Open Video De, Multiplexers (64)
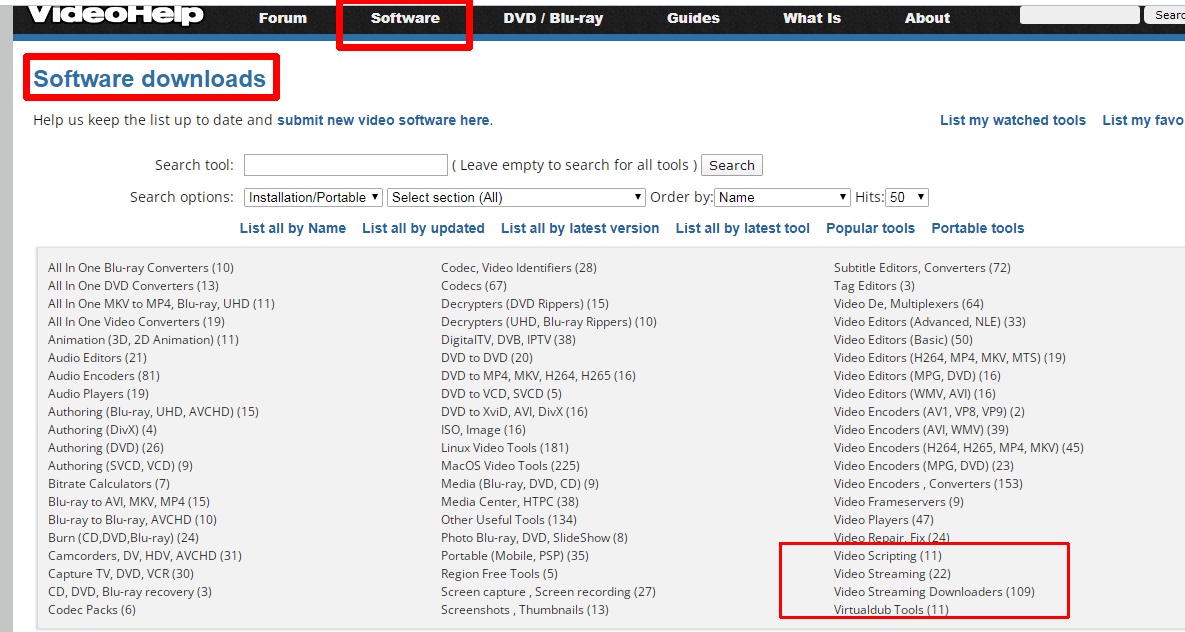 [x=908, y=304]
